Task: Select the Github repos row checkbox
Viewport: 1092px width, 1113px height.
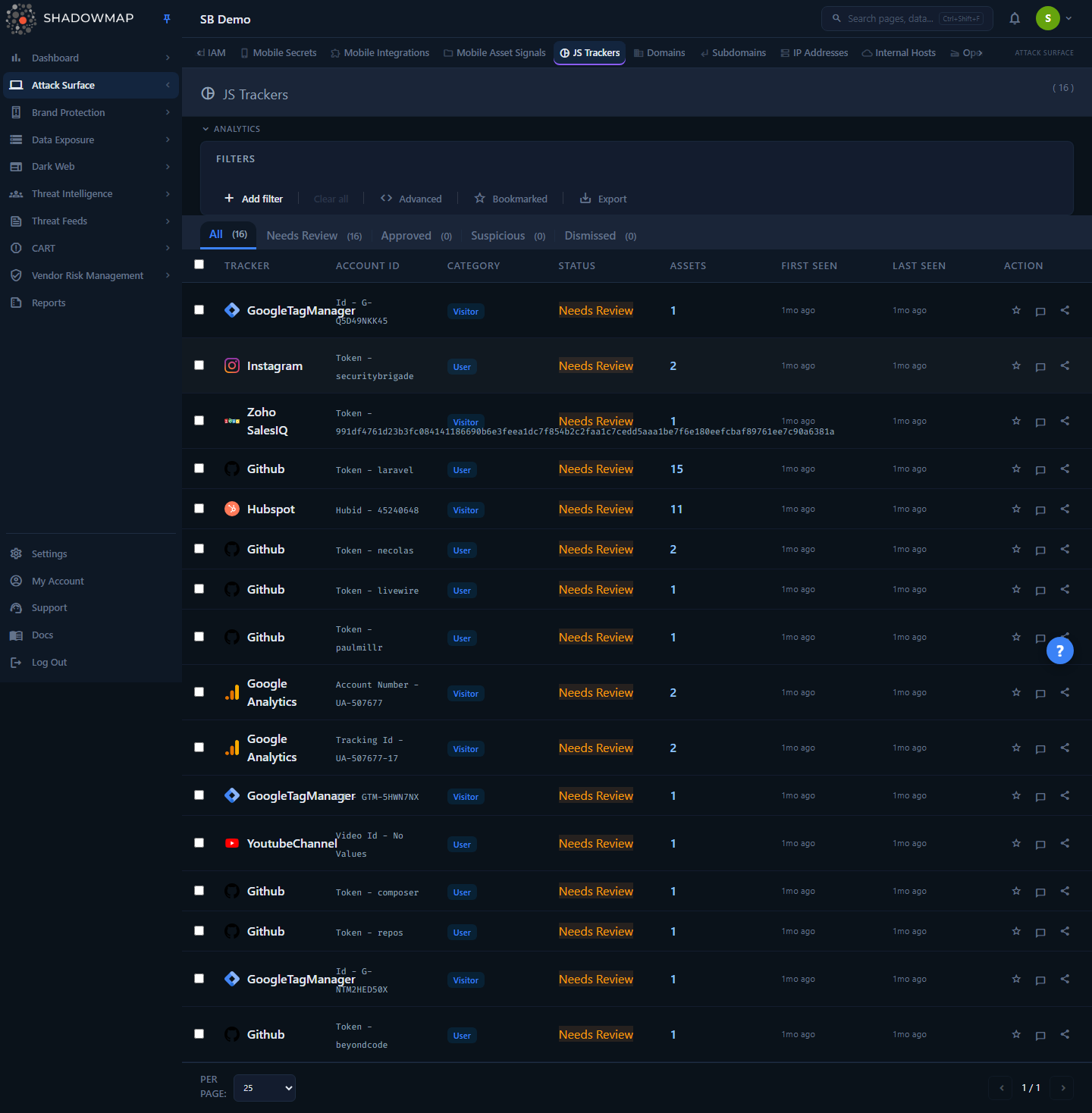Action: 199,931
